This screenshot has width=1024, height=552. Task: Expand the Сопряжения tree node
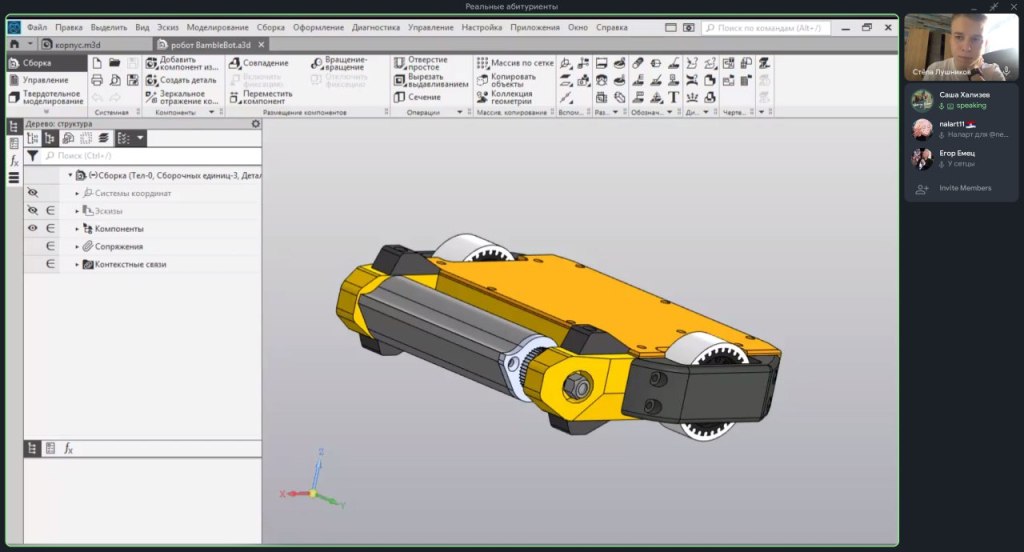click(77, 247)
